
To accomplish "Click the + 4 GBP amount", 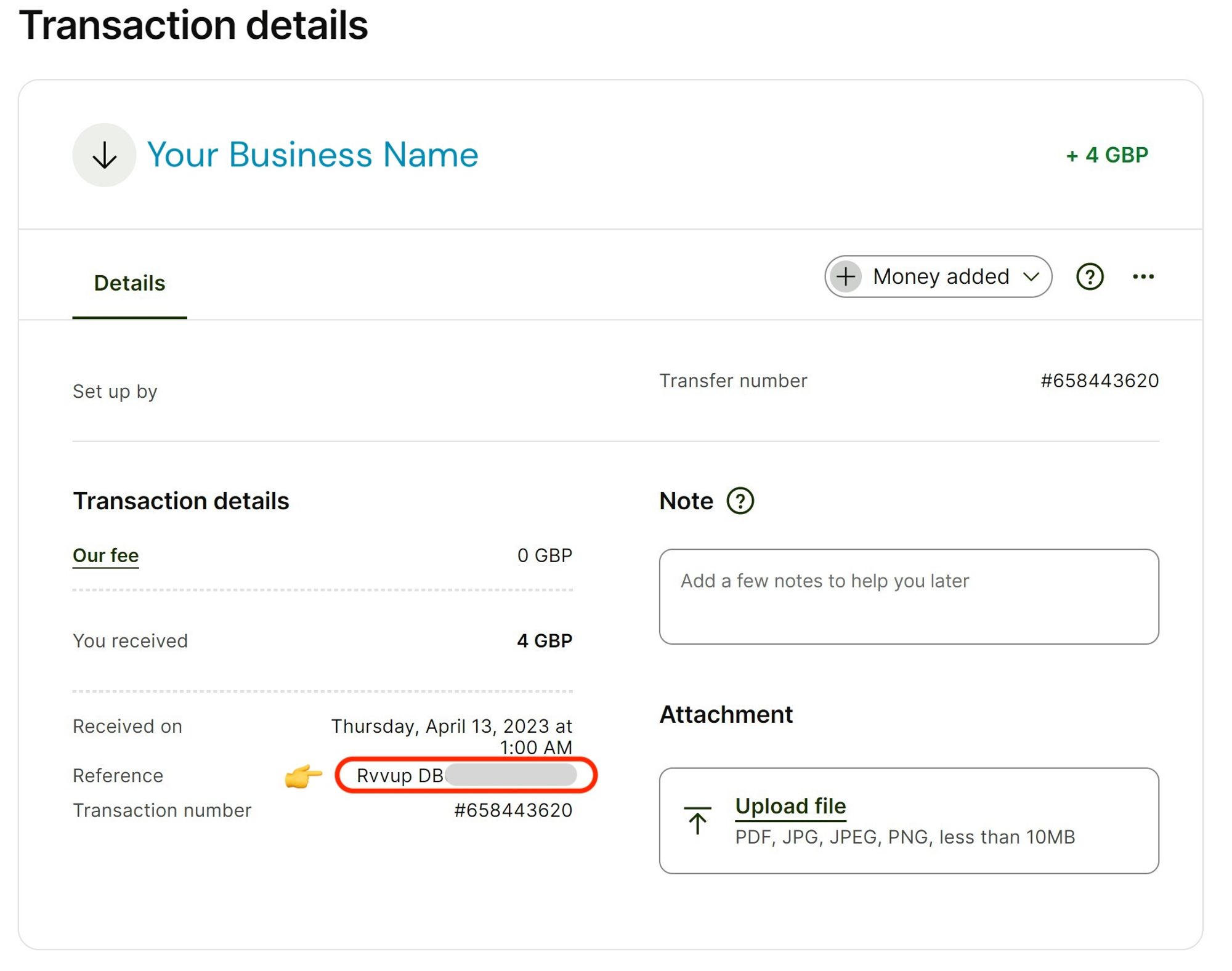I will coord(1107,155).
